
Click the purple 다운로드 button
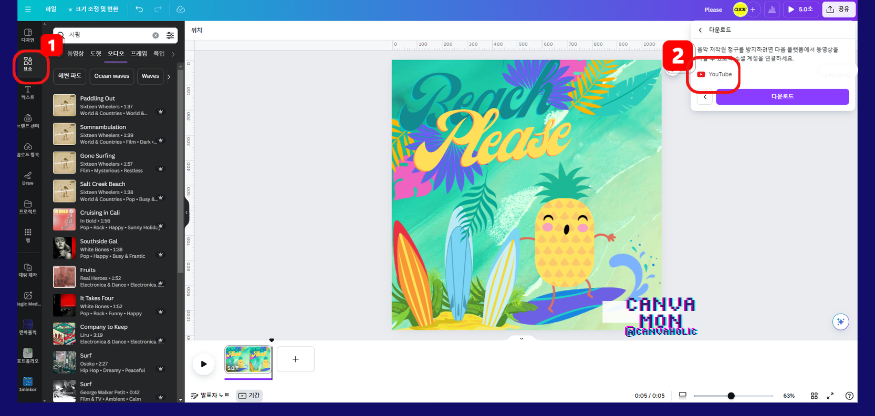coord(782,97)
